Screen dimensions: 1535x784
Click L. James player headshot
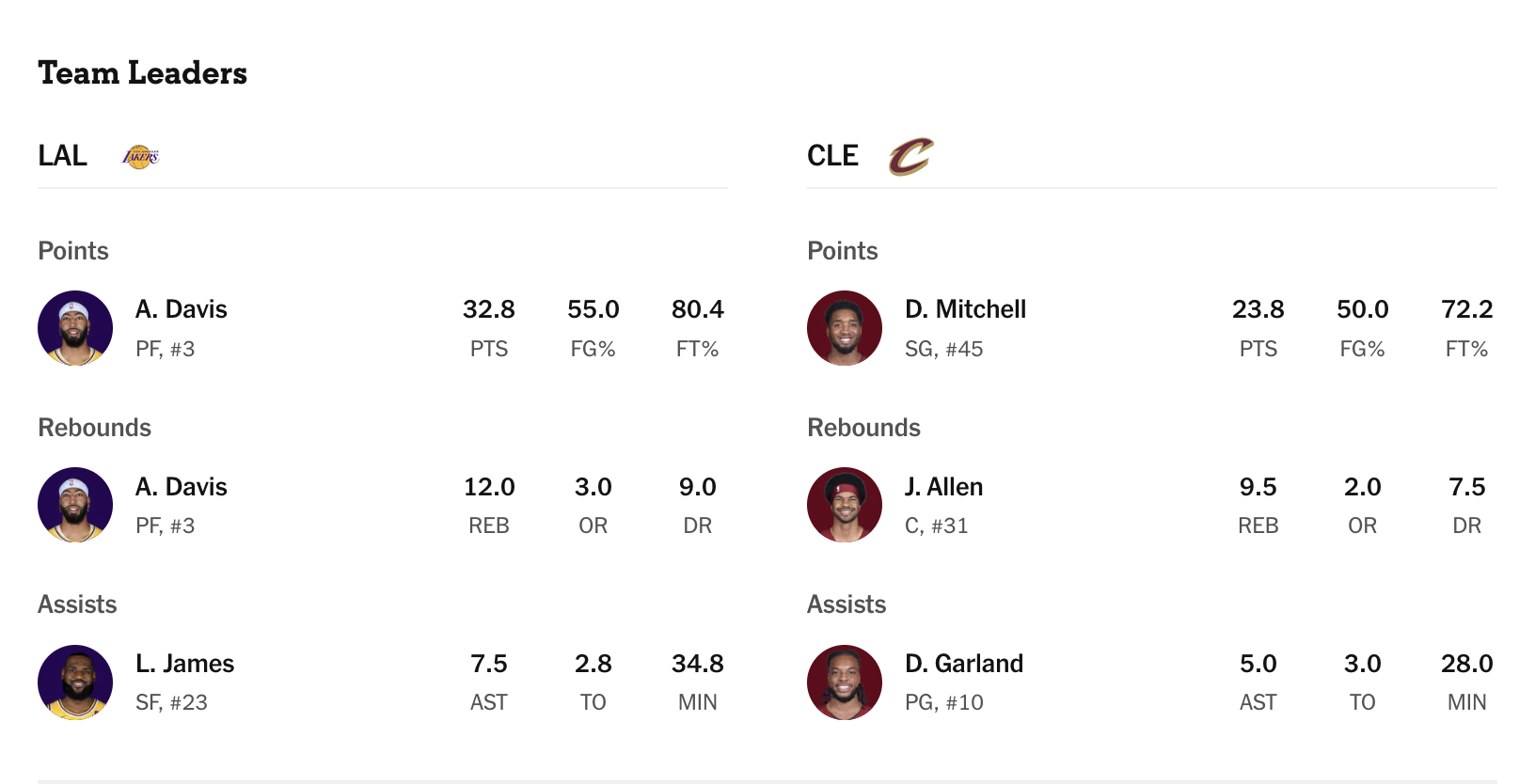pos(75,682)
